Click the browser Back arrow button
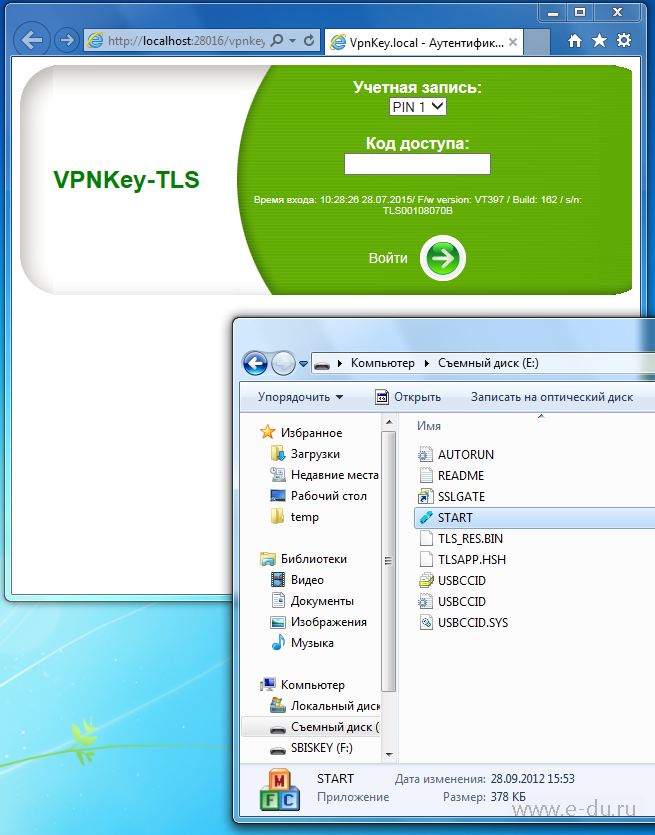Screen dimensions: 655x835 click(x=32, y=40)
